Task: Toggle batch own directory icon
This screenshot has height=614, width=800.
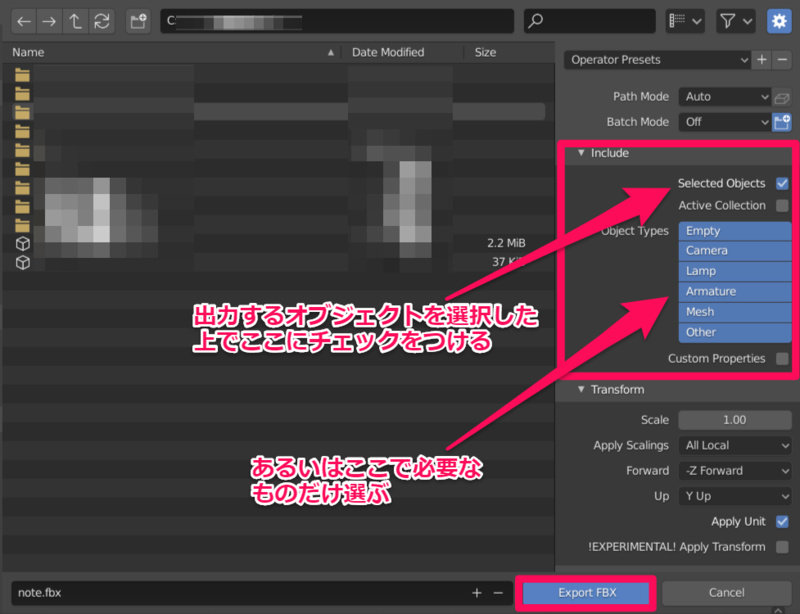Action: pyautogui.click(x=782, y=122)
